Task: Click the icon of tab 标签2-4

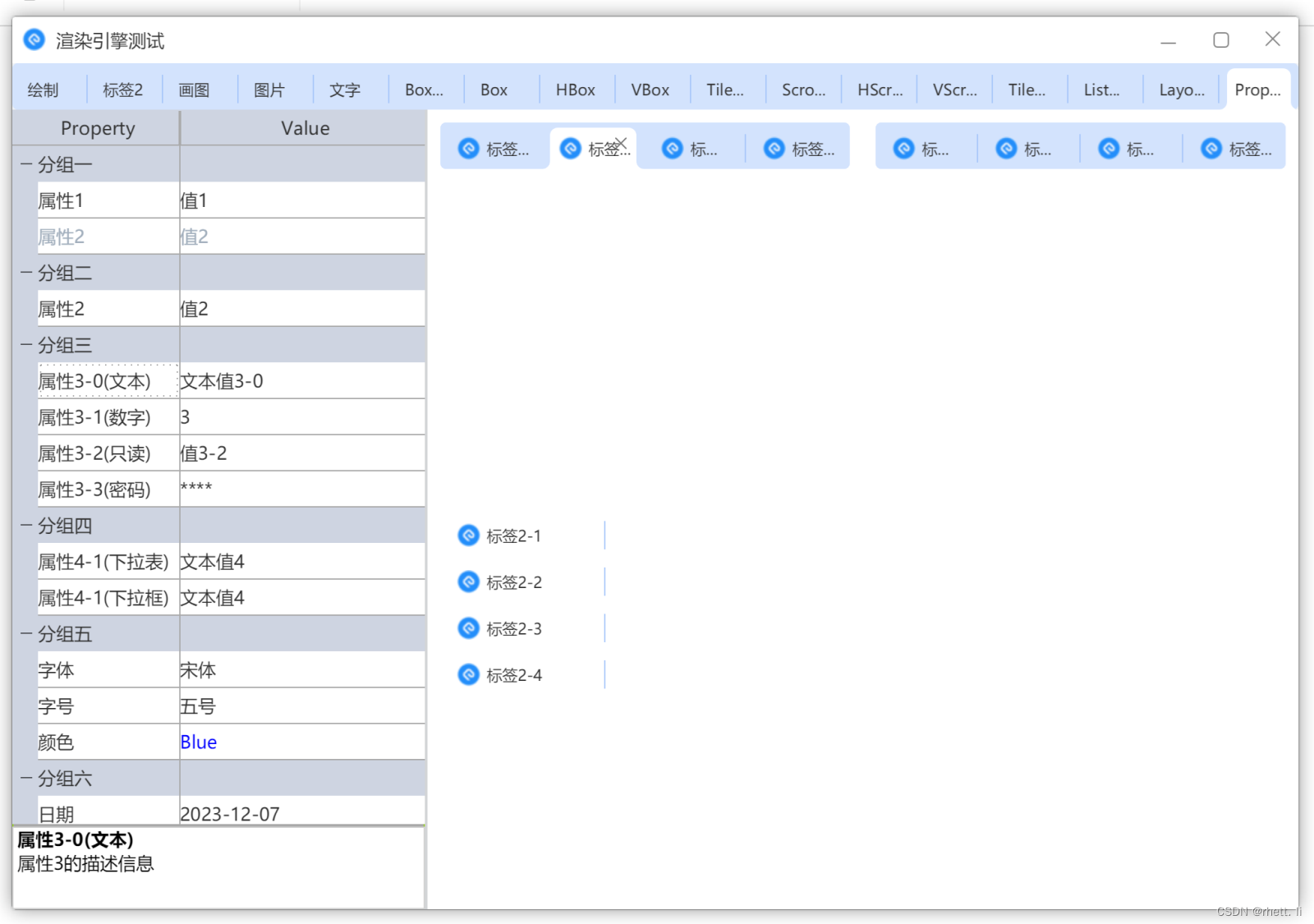Action: (x=468, y=674)
